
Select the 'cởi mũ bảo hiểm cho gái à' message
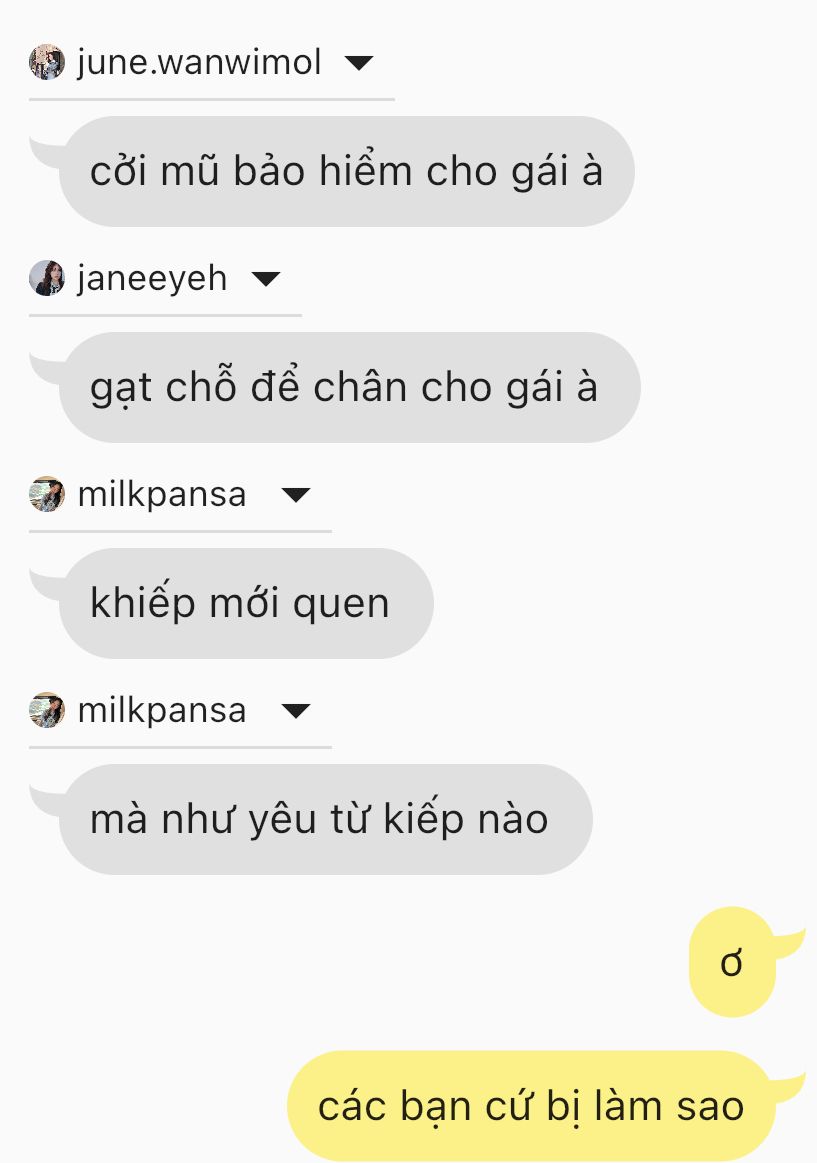coord(346,171)
